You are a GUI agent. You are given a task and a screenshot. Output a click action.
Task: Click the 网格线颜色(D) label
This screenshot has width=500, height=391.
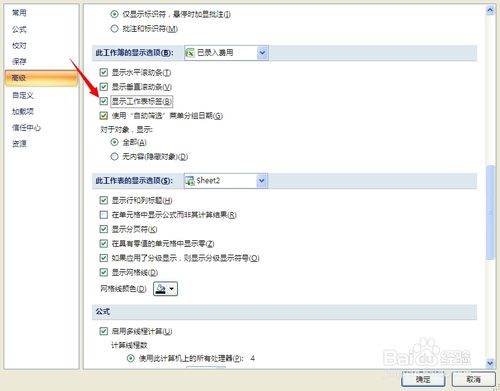123,289
